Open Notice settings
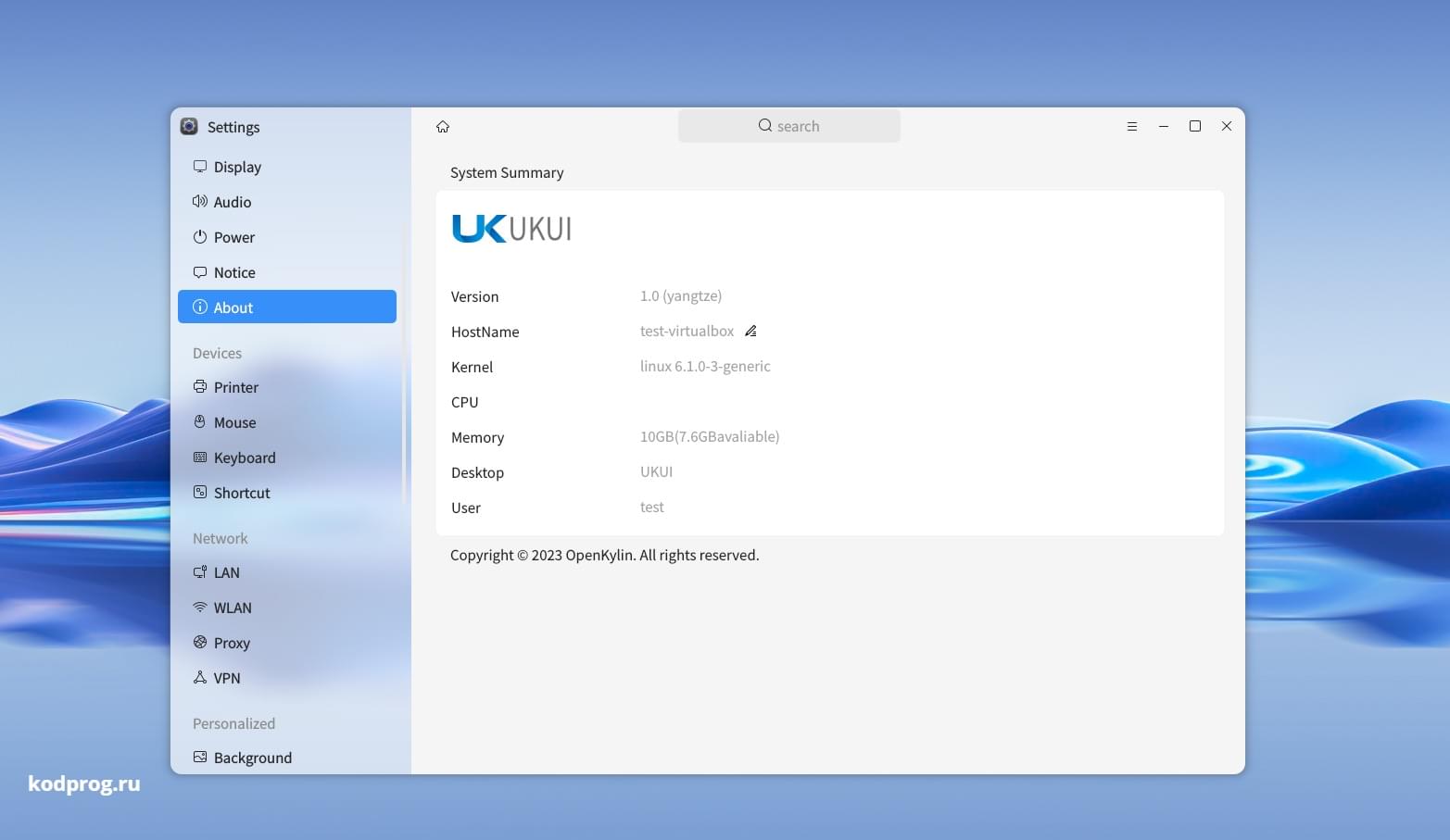The height and width of the screenshot is (840, 1450). coord(287,272)
